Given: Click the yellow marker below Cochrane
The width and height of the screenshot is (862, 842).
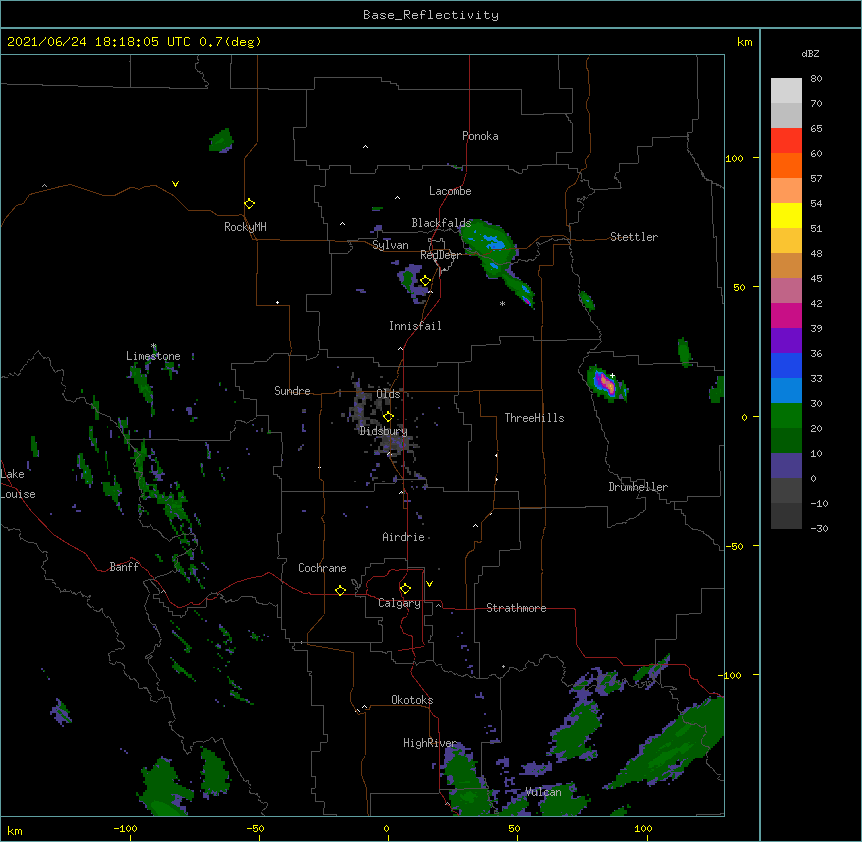Looking at the screenshot, I should [x=340, y=590].
